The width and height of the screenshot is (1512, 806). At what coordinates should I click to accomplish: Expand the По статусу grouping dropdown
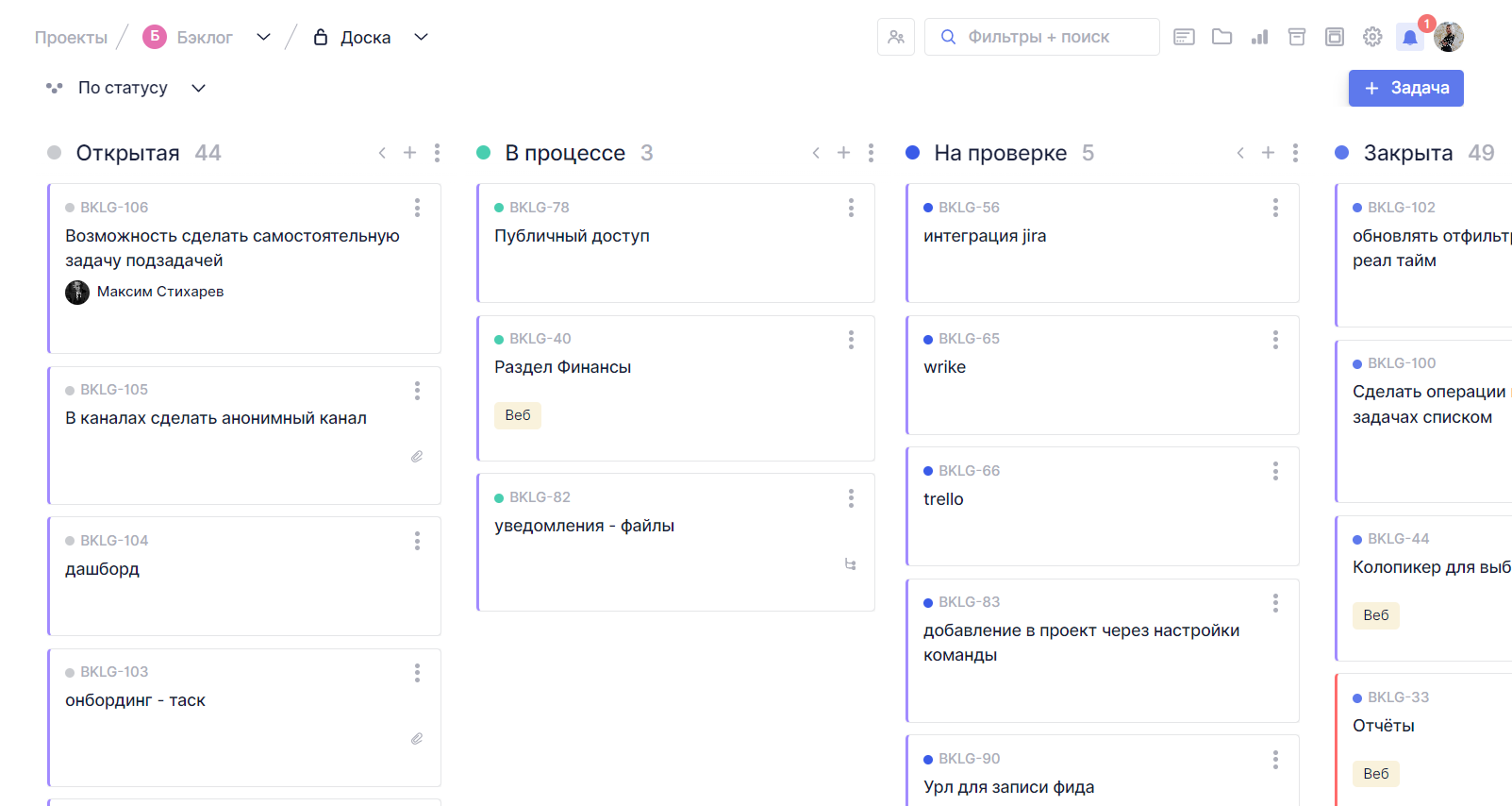198,88
